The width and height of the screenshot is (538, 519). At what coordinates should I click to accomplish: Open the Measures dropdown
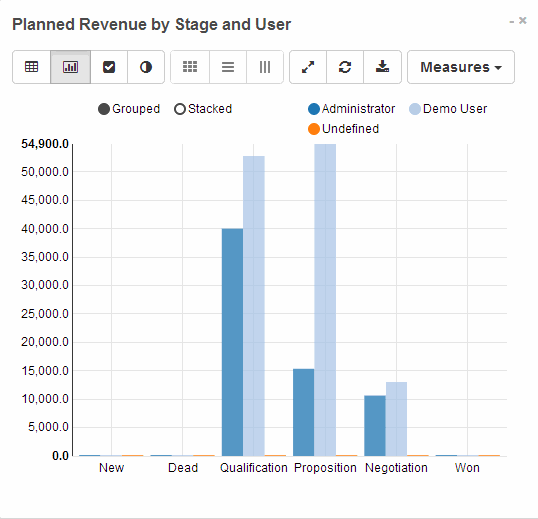pyautogui.click(x=461, y=67)
